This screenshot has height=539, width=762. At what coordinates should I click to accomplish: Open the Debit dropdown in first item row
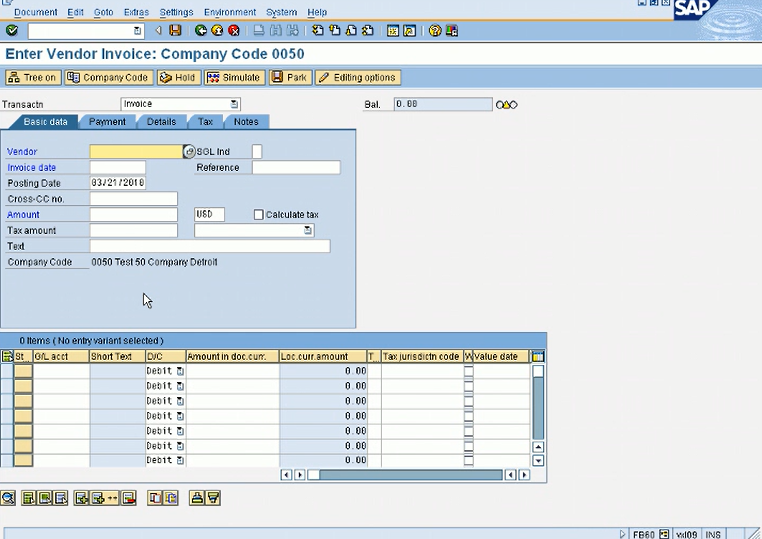tap(180, 371)
